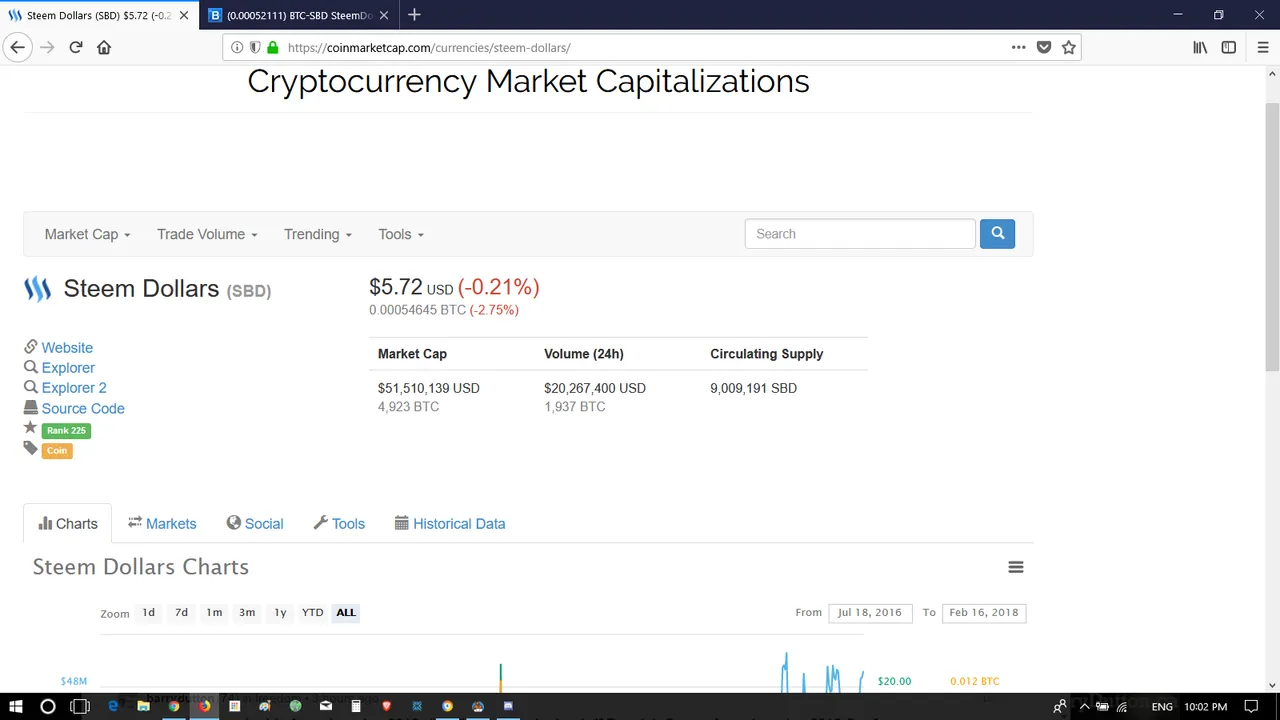This screenshot has width=1280, height=720.
Task: Open the Historical Data tab
Action: pos(450,523)
